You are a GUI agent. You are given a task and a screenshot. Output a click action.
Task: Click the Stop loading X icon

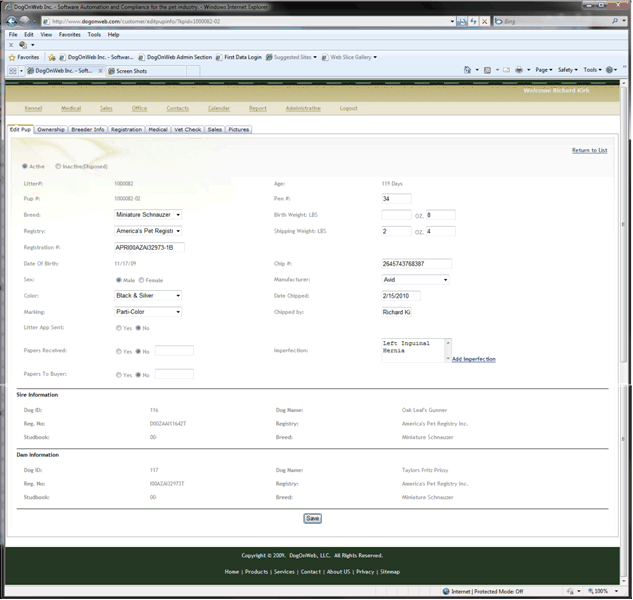point(485,20)
